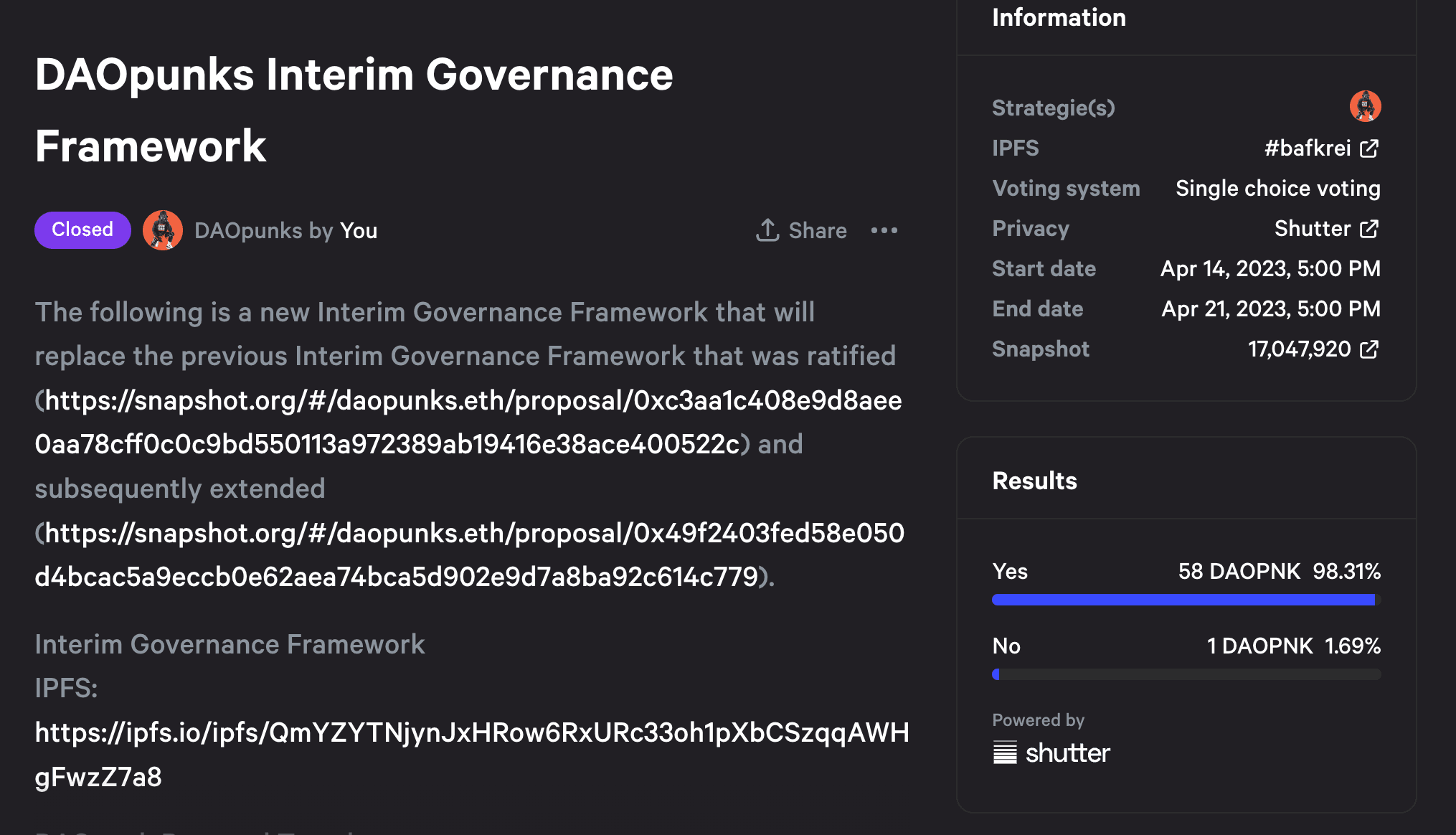Click the start date 'Apr 14, 2023, 5:00 PM'
The width and height of the screenshot is (1456, 835).
[x=1270, y=269]
